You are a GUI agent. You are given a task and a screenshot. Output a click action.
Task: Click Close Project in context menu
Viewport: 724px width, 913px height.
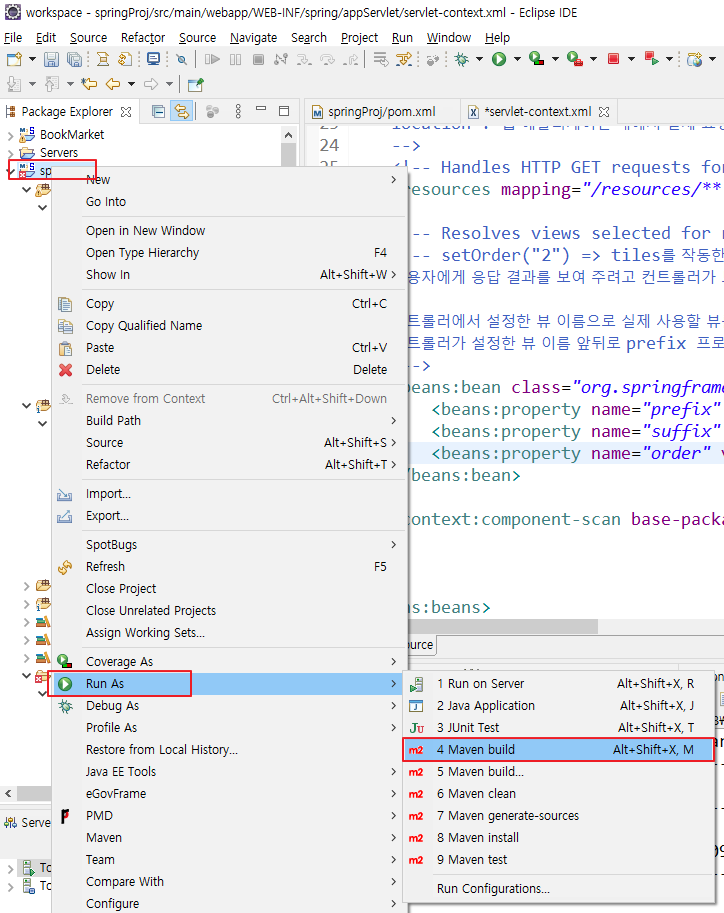point(228,589)
